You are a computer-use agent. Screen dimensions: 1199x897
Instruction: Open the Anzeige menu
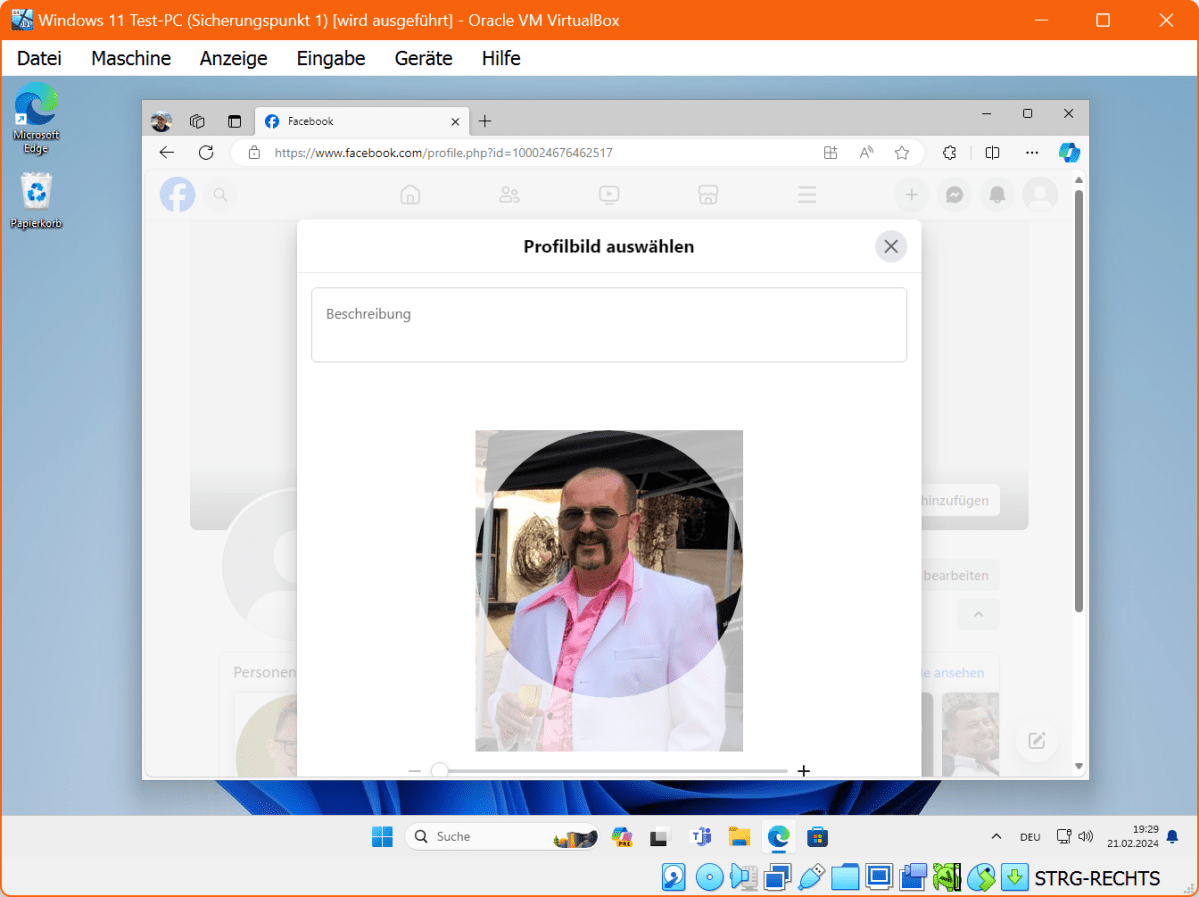(233, 58)
